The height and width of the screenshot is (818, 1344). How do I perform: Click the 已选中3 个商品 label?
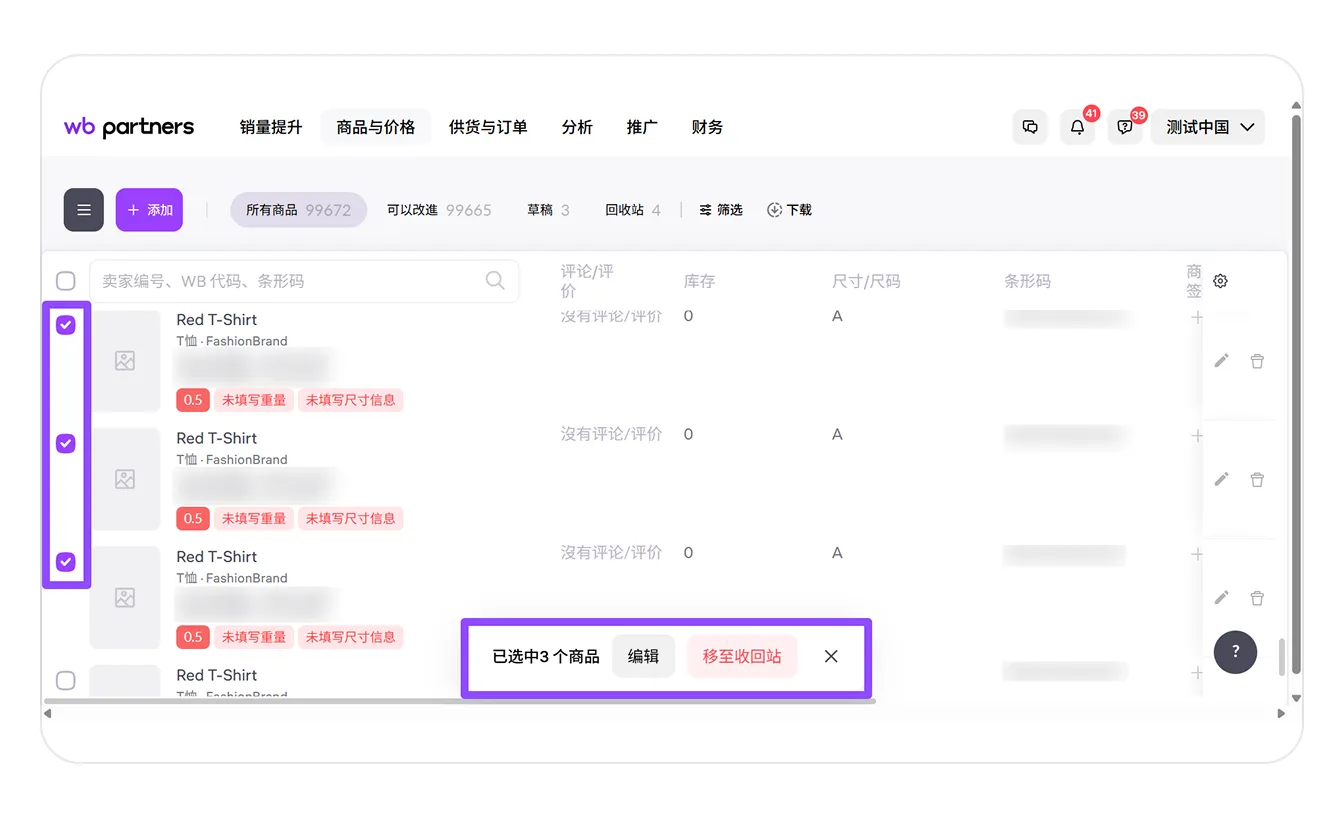(x=546, y=656)
